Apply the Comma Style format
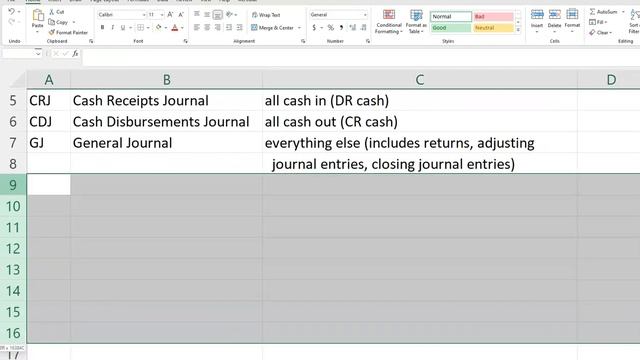 coord(341,28)
